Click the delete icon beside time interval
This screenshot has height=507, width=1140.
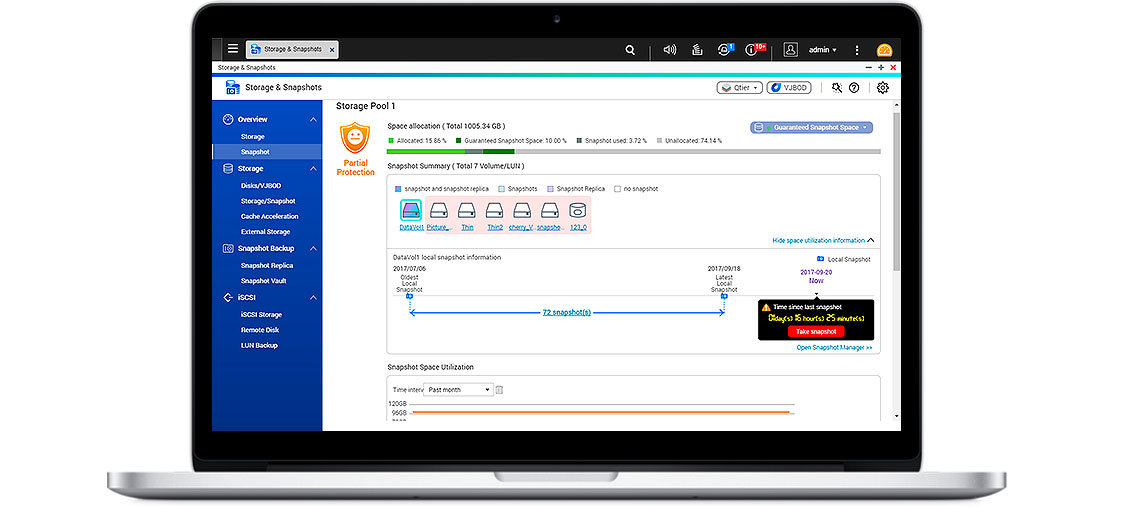pos(500,390)
